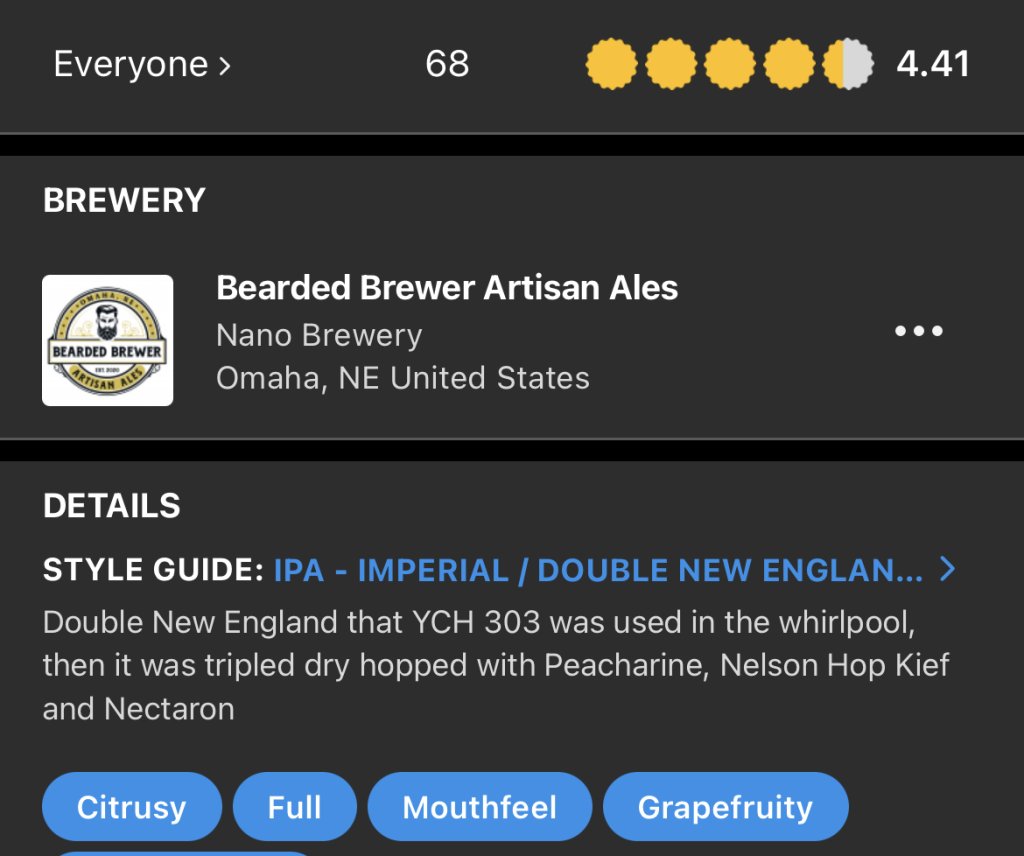
Task: Tap the half-filled fifth rating cap
Action: pos(848,65)
